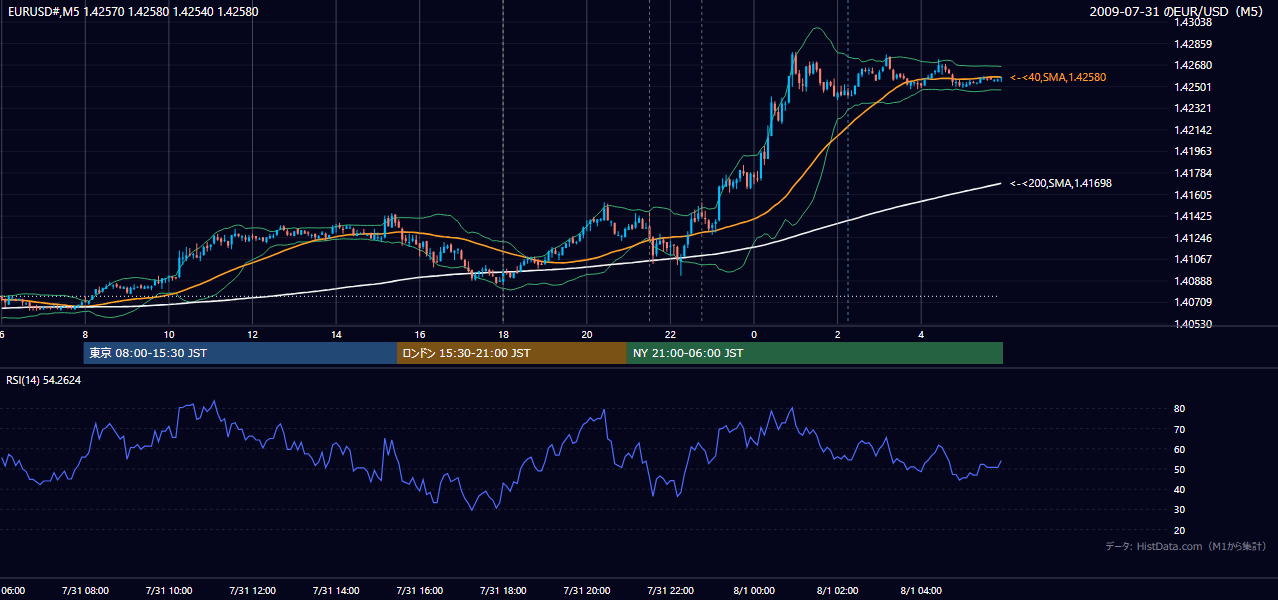Click RSI scale level 70
The image size is (1278, 600).
coord(1180,429)
